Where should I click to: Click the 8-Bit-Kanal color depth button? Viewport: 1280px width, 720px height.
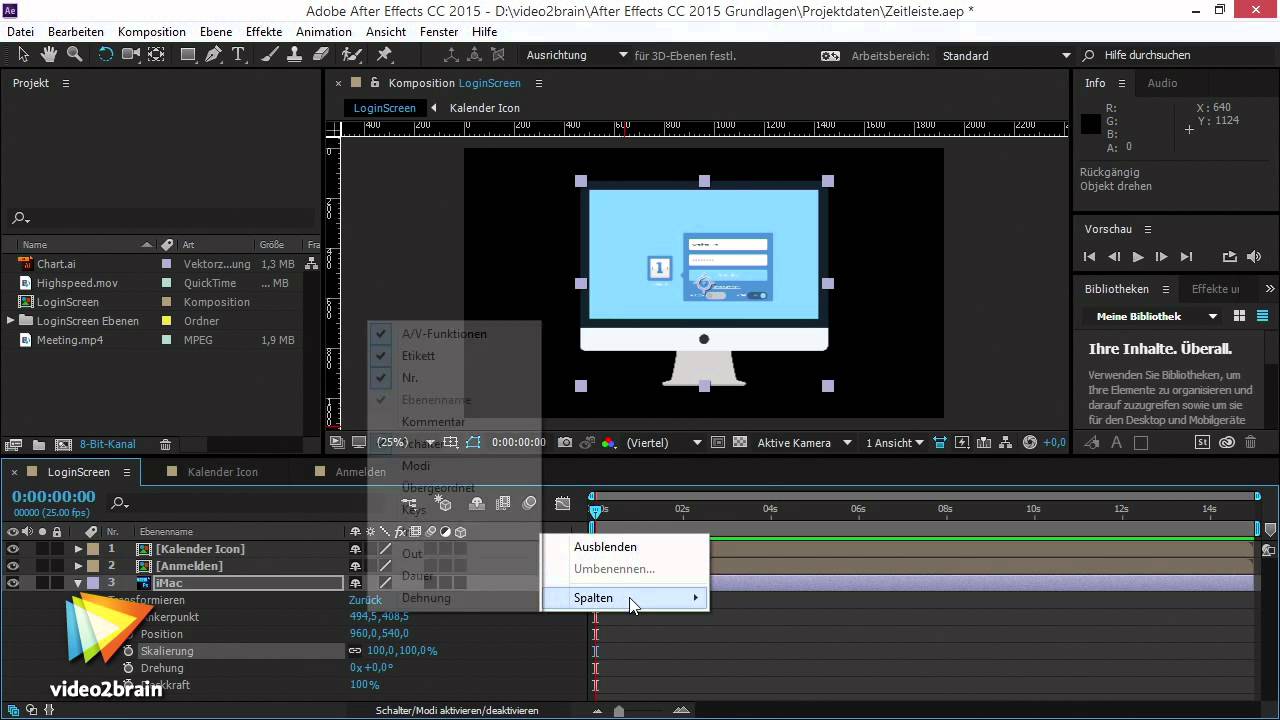[x=107, y=445]
